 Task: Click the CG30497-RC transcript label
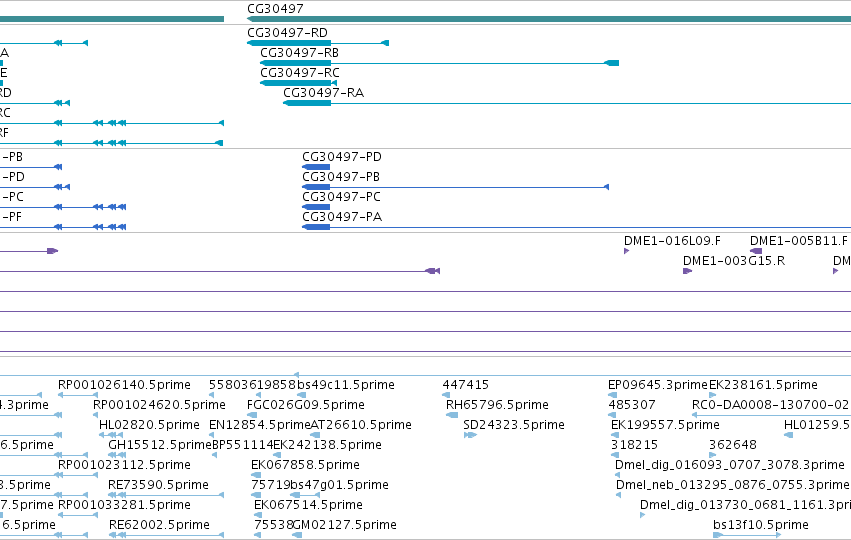click(300, 73)
